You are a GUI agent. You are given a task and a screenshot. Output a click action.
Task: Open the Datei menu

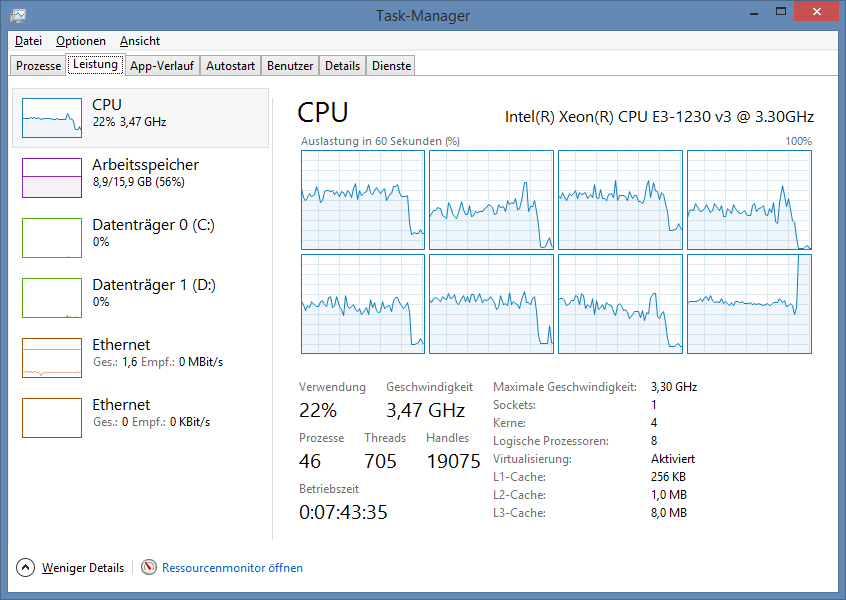point(28,41)
